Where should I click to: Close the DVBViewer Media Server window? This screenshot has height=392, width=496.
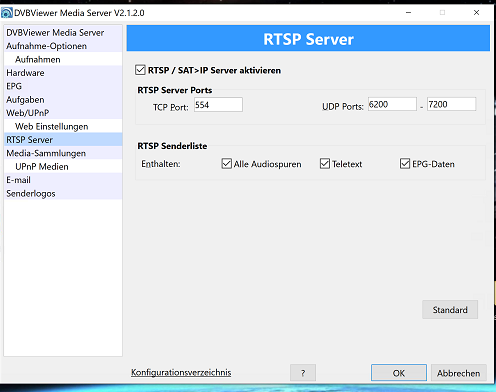pyautogui.click(x=476, y=13)
